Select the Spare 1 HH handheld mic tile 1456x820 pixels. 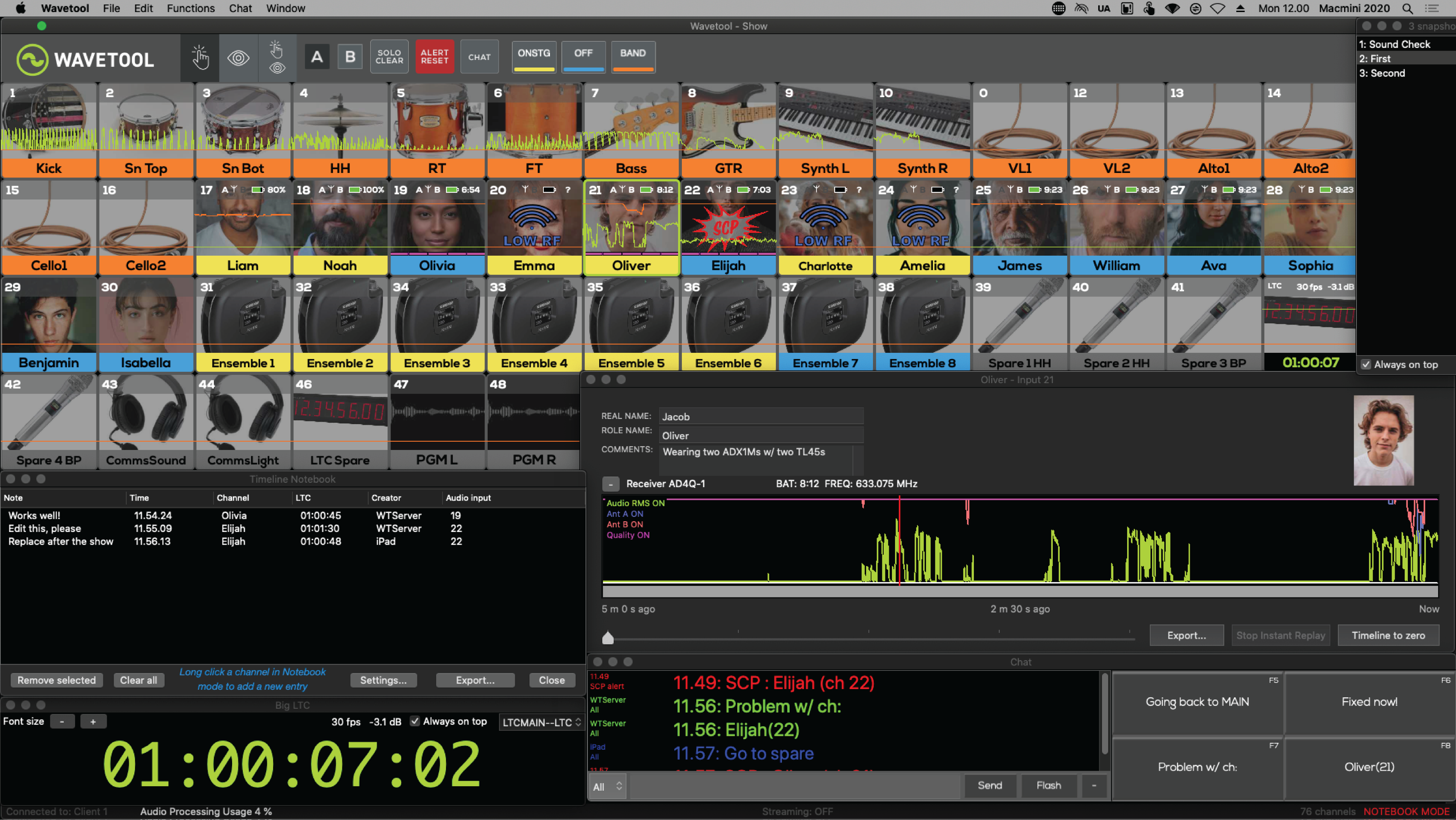pos(1020,325)
